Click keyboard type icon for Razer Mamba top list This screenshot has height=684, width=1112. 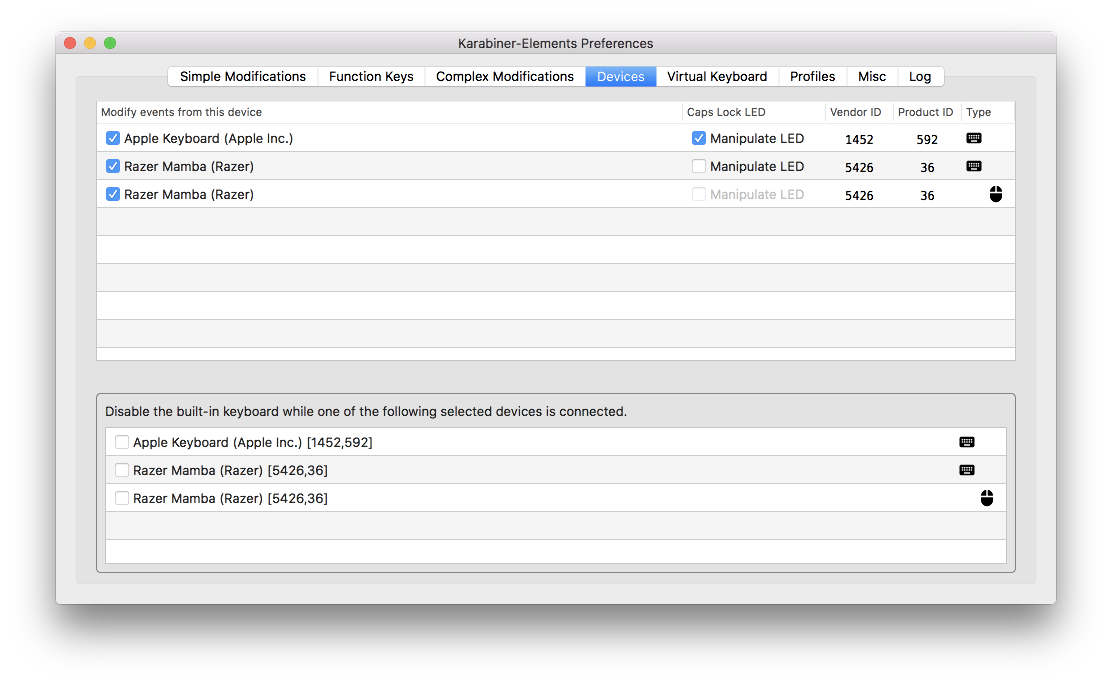pyautogui.click(x=973, y=167)
